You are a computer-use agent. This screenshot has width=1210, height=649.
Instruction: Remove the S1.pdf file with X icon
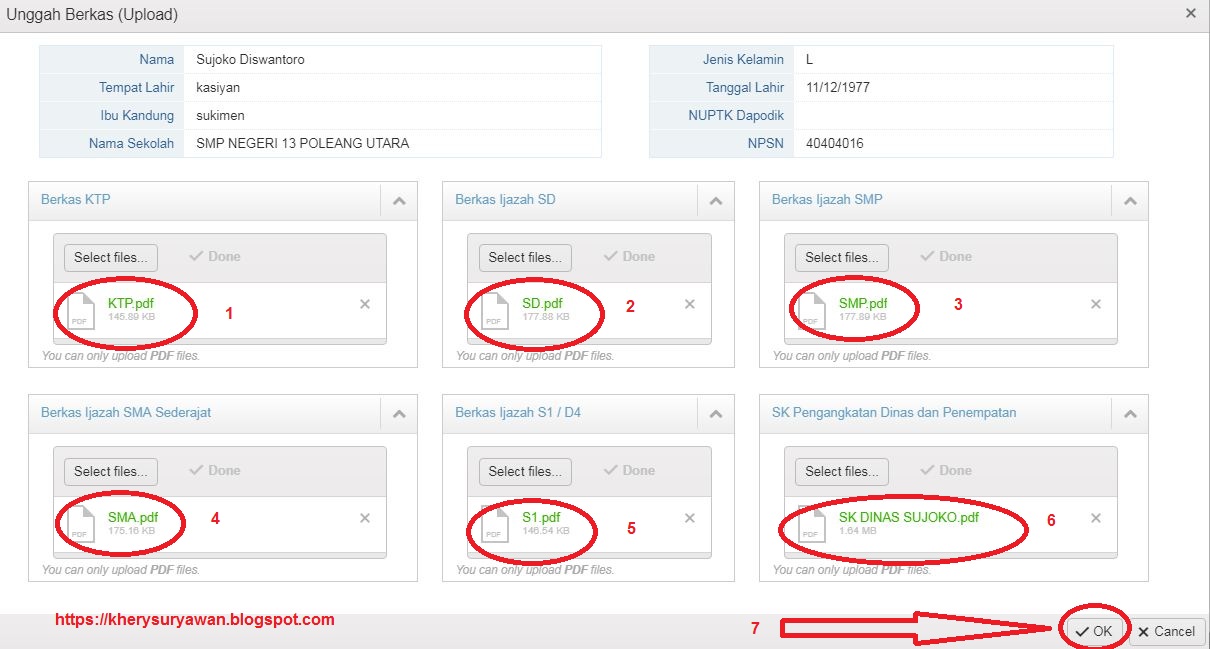tap(689, 518)
